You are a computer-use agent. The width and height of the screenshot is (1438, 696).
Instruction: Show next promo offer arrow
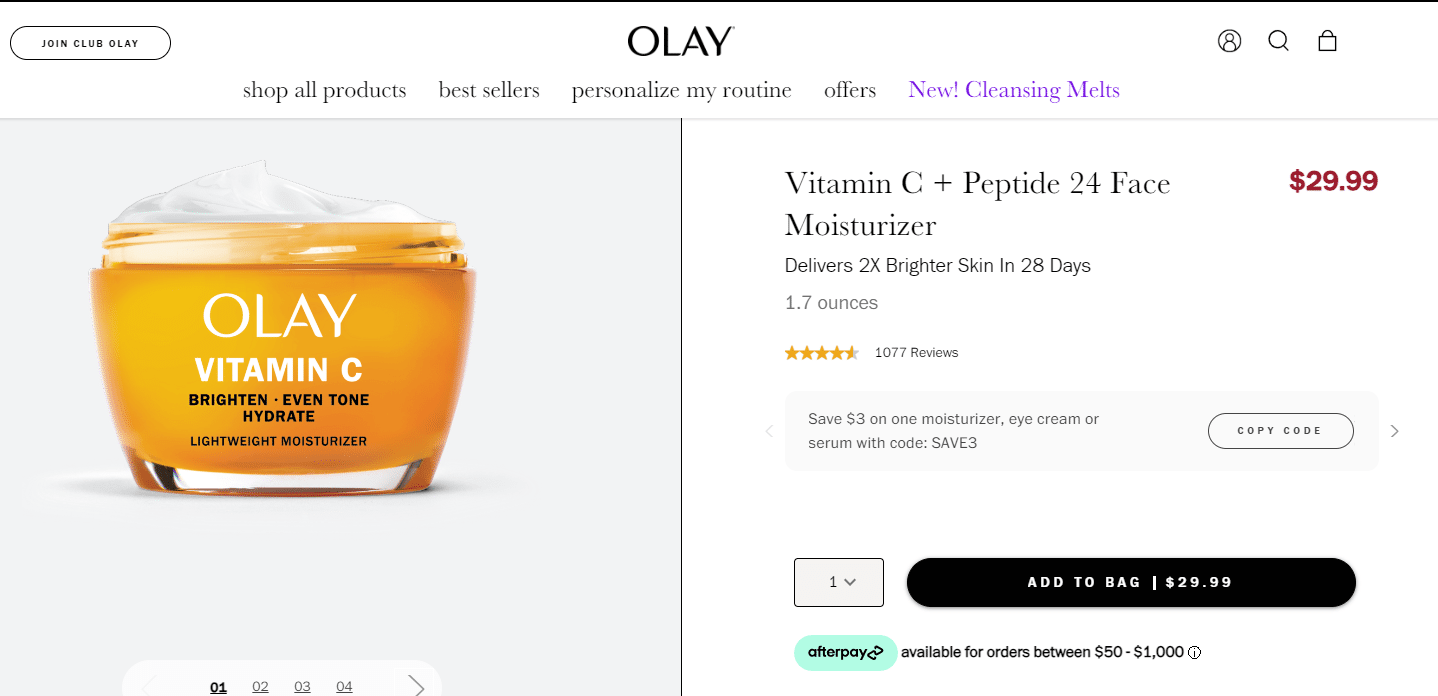point(1395,431)
